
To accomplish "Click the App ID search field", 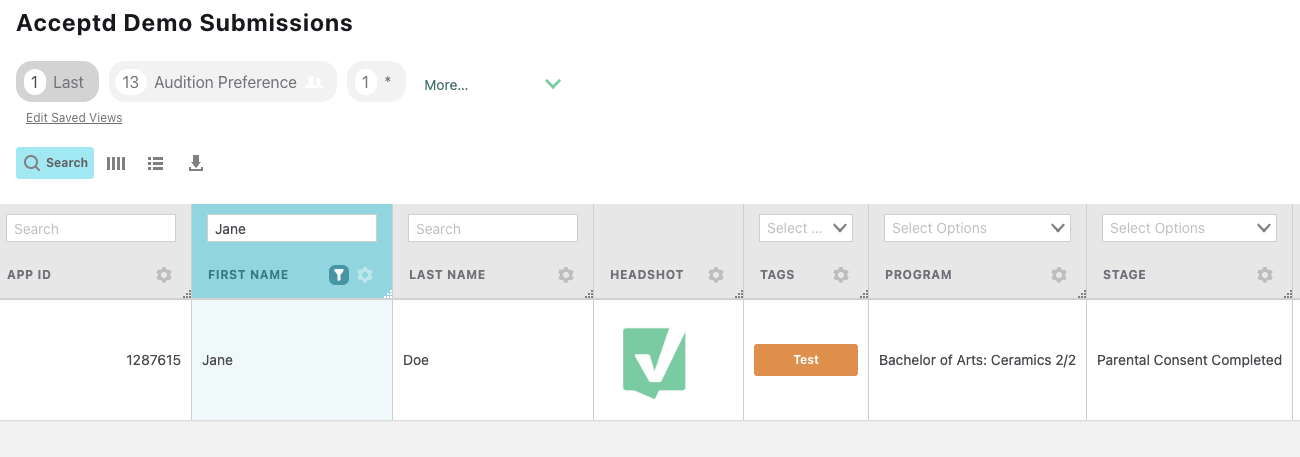I will pos(91,228).
